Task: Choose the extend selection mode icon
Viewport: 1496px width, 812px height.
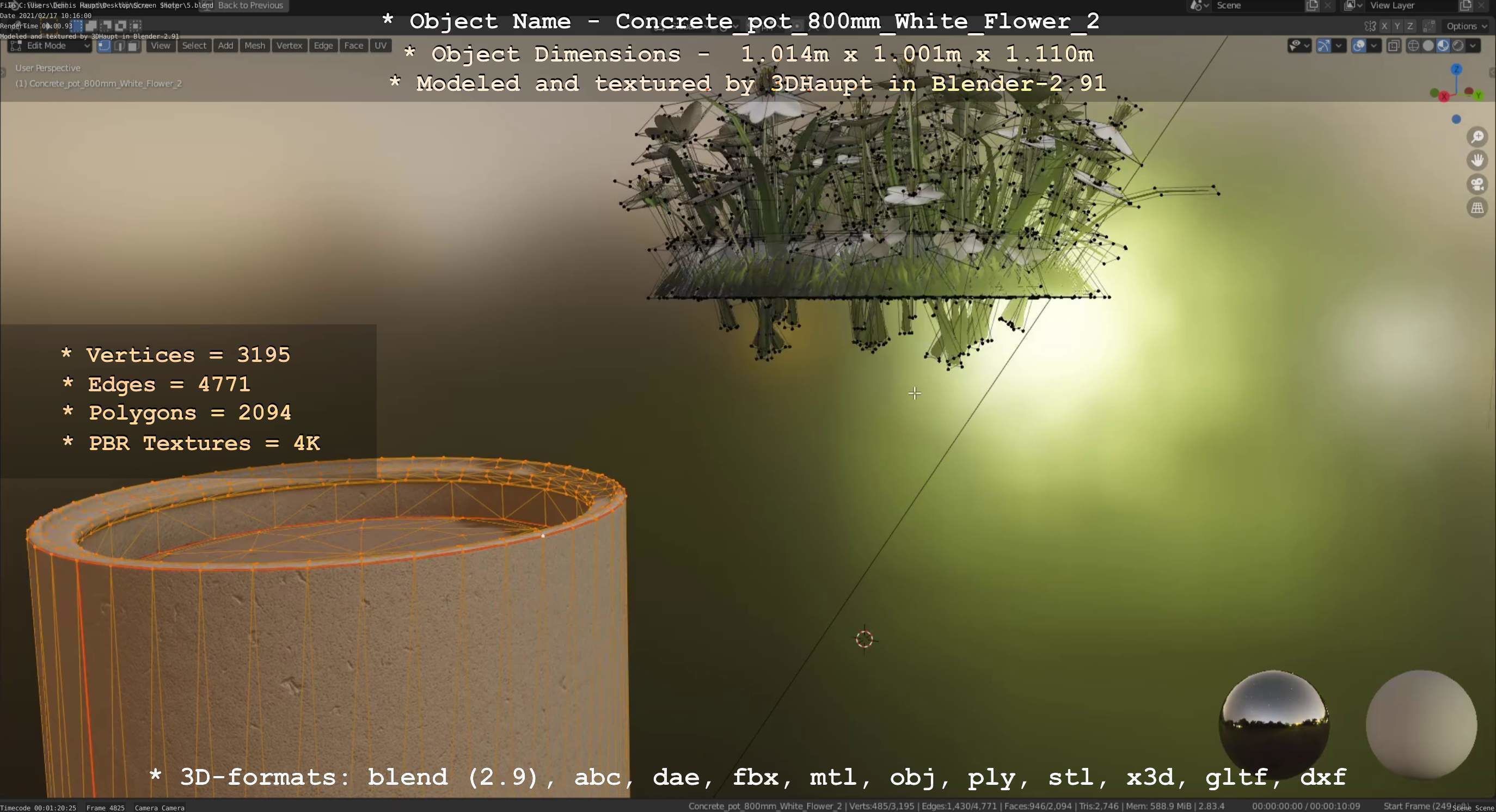Action: [x=92, y=26]
